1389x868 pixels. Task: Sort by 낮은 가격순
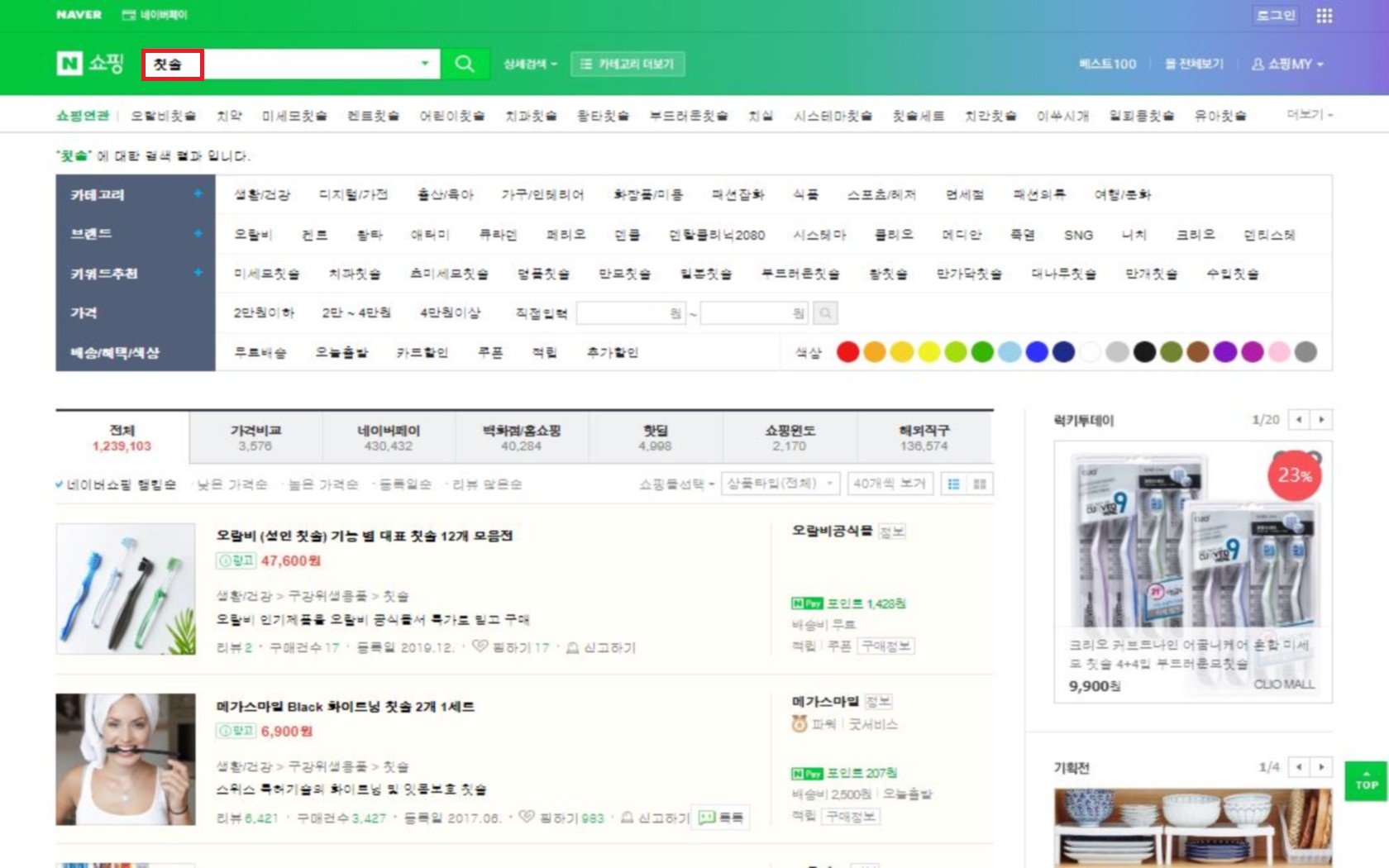pyautogui.click(x=231, y=484)
